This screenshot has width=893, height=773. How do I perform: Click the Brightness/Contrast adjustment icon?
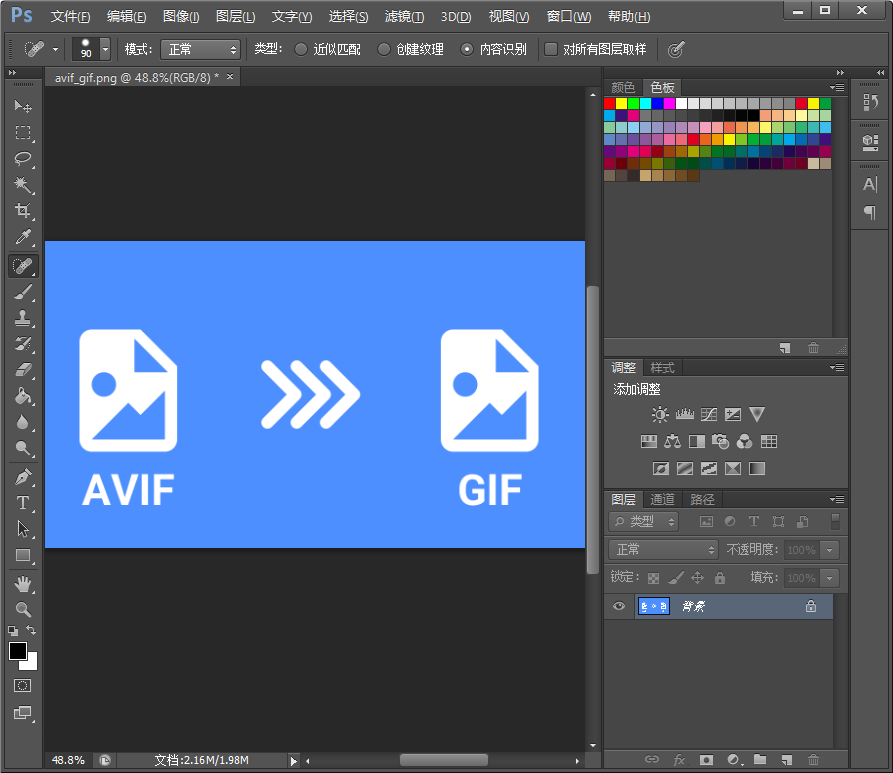(660, 415)
